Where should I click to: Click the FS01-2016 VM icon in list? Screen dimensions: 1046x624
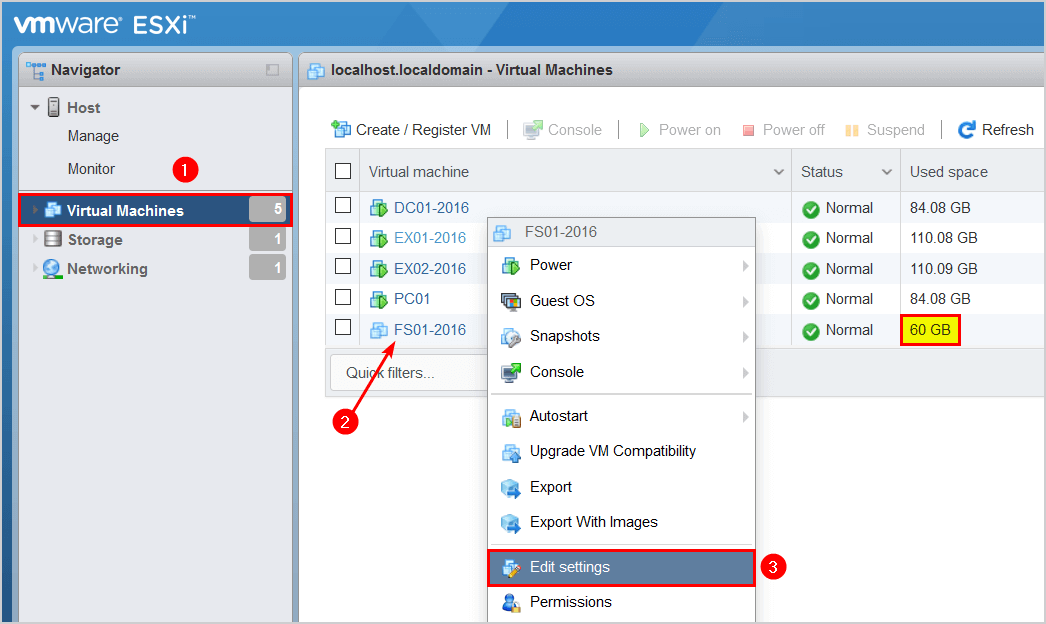(x=379, y=330)
